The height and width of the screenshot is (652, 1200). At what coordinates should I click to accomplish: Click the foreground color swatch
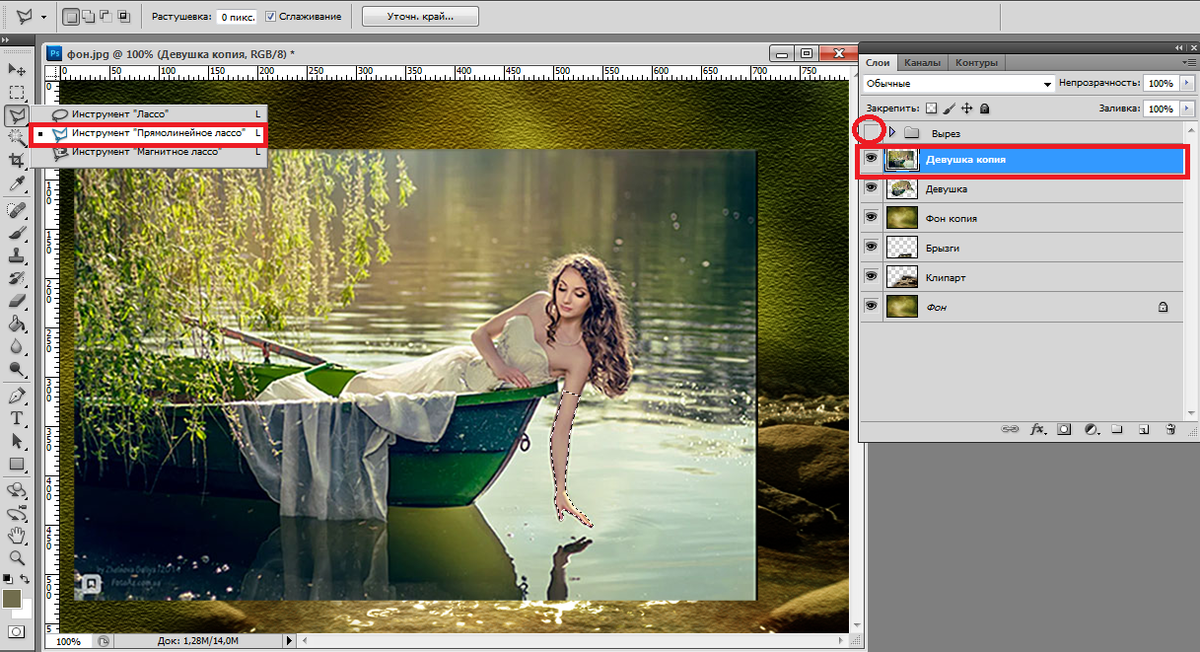pyautogui.click(x=12, y=598)
